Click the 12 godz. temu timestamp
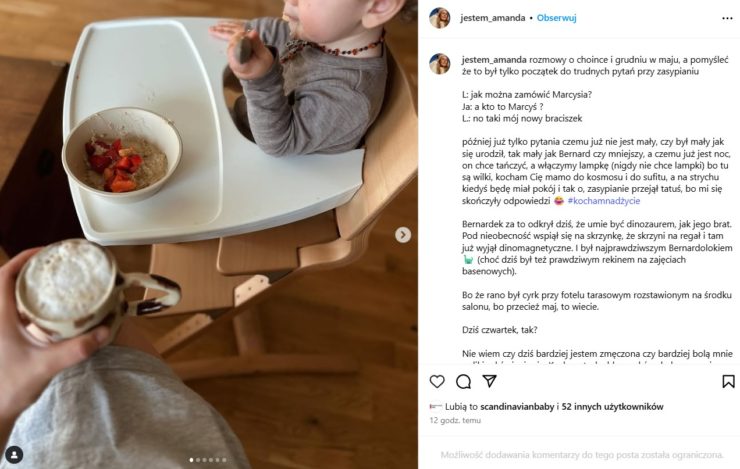This screenshot has width=740, height=469. point(455,420)
